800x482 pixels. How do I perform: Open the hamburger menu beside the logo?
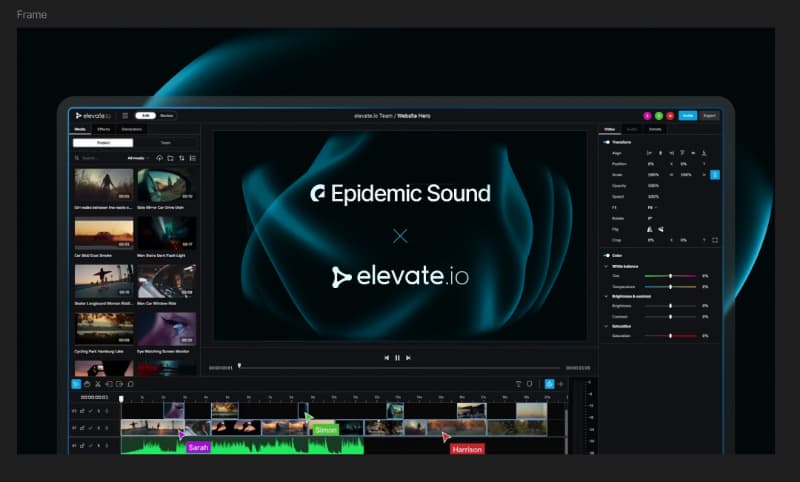[x=125, y=116]
